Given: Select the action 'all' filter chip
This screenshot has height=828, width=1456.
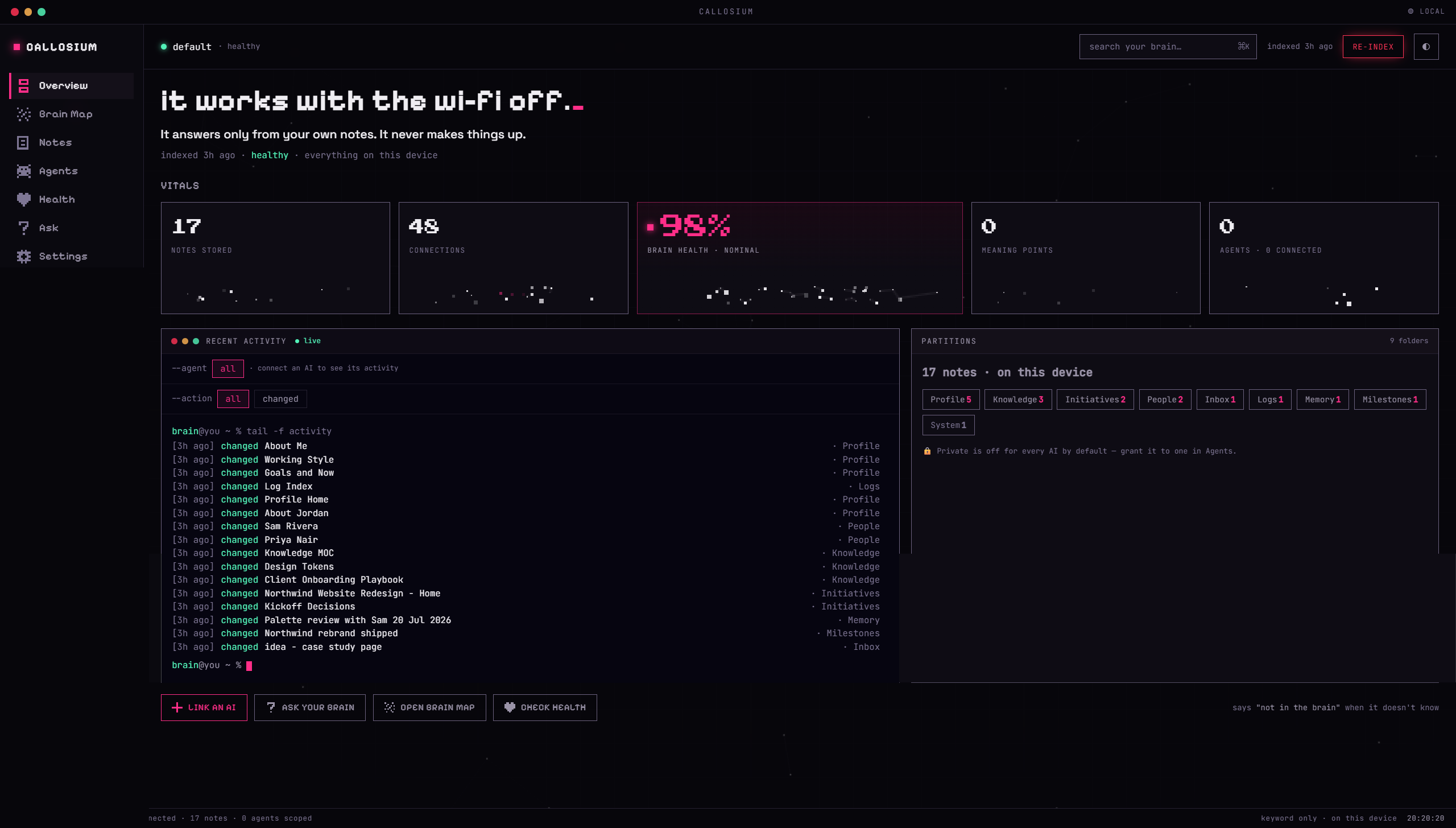Looking at the screenshot, I should [x=233, y=399].
